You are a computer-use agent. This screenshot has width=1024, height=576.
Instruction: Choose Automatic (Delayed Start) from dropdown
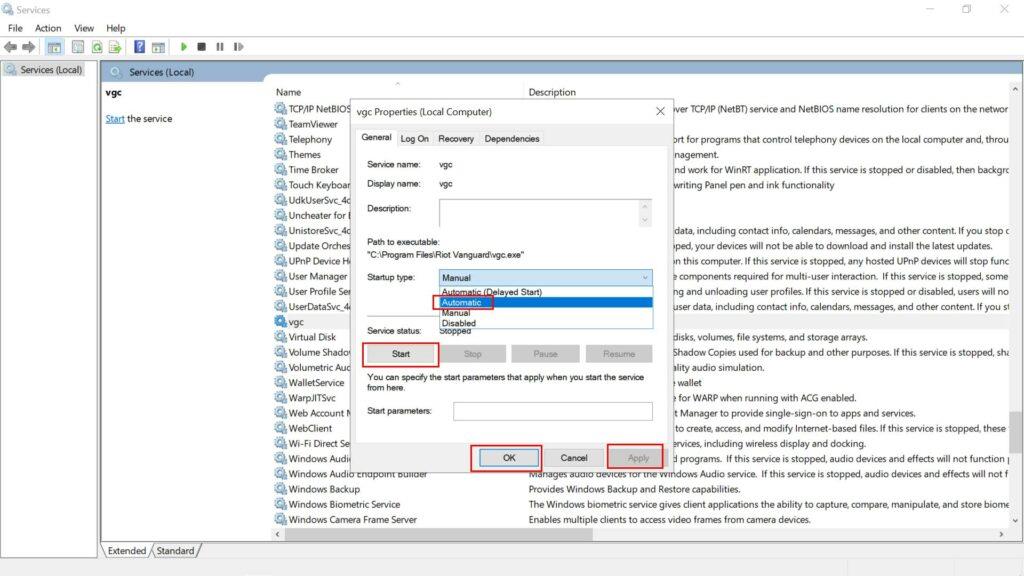pyautogui.click(x=546, y=292)
